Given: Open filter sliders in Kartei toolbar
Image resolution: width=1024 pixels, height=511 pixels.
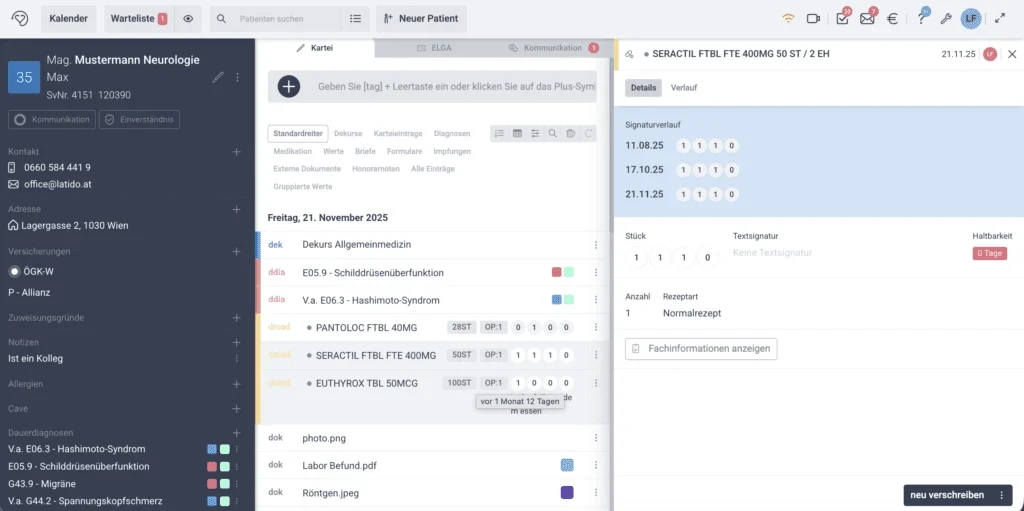Looking at the screenshot, I should (x=535, y=133).
